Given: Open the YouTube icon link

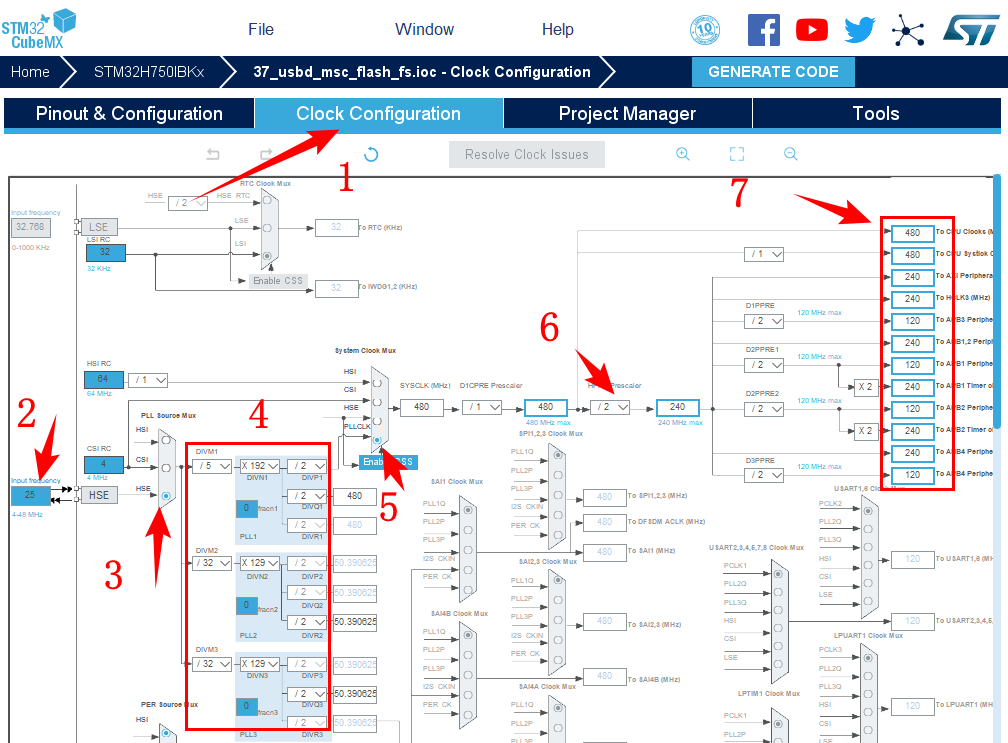Looking at the screenshot, I should [811, 30].
